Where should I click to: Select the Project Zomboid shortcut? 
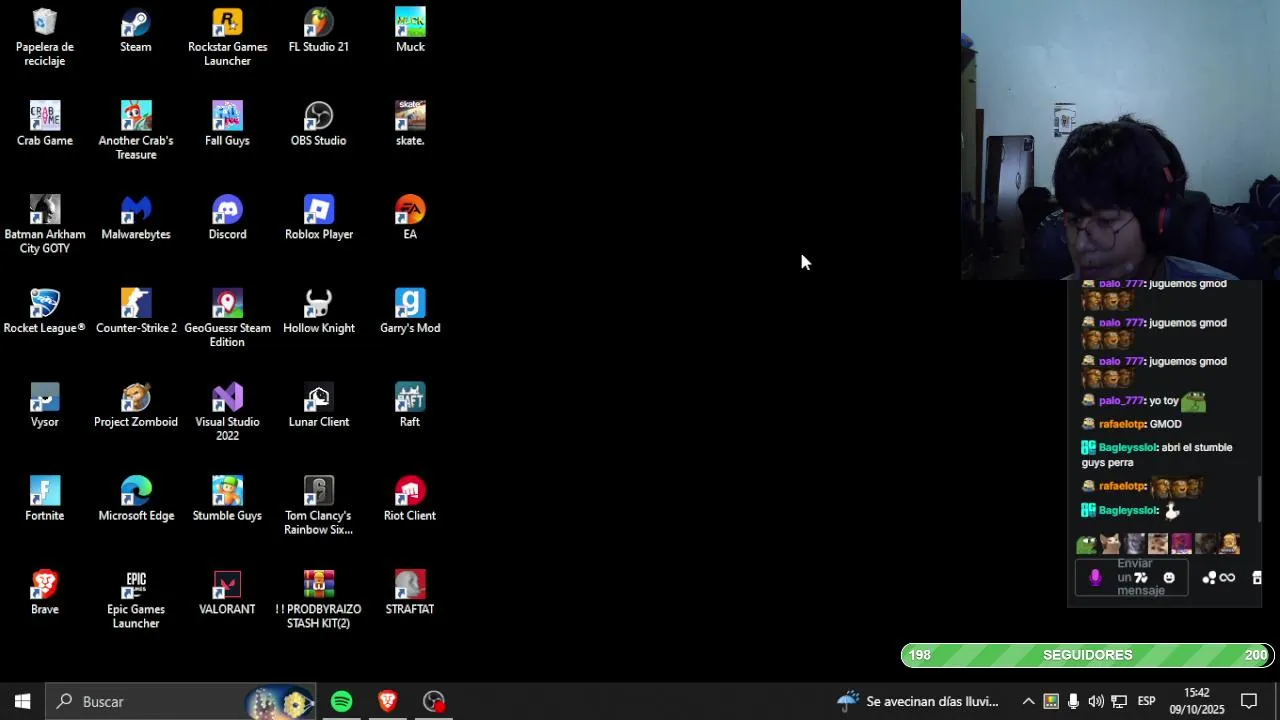tap(136, 406)
